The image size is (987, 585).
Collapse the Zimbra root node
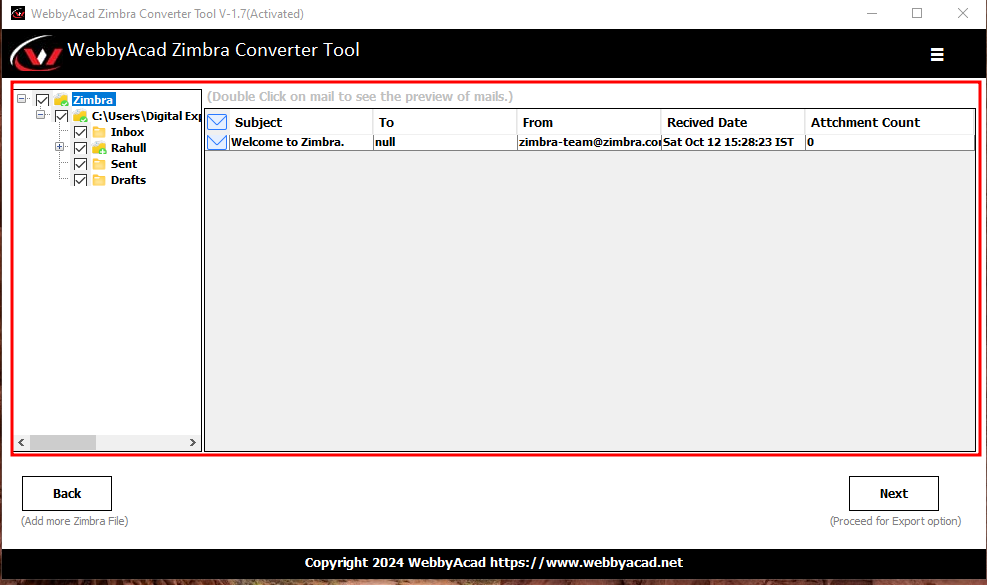21,98
